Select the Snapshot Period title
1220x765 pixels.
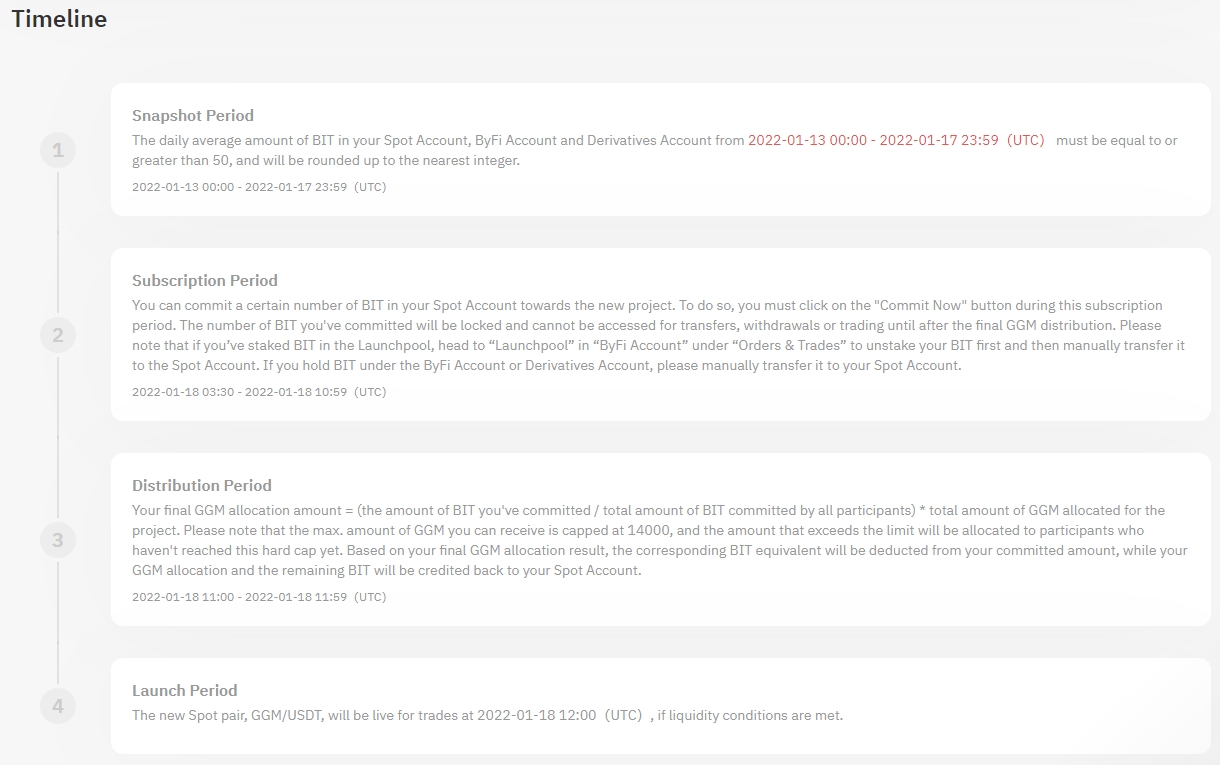pyautogui.click(x=193, y=115)
